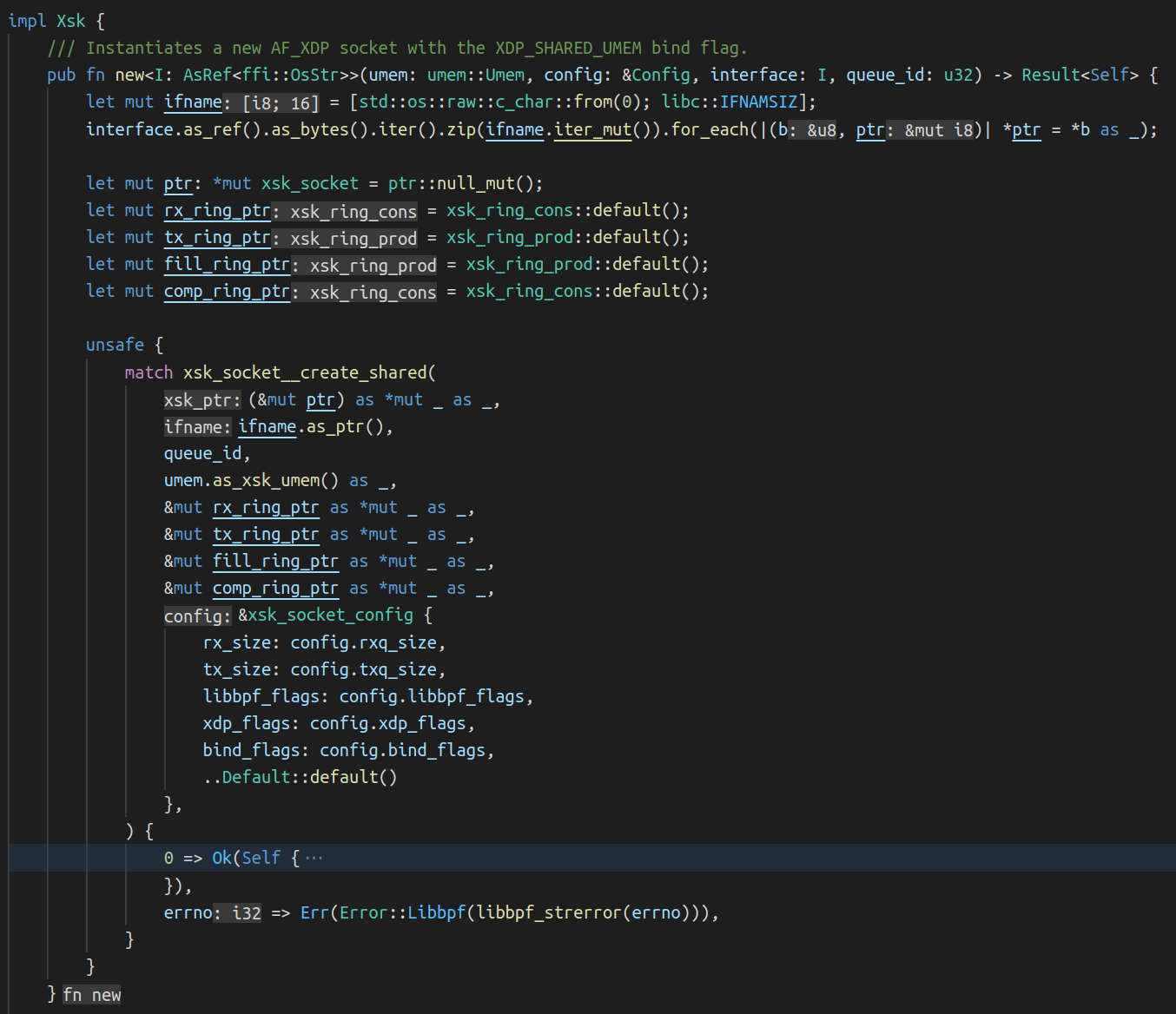The width and height of the screenshot is (1176, 1014).
Task: Click the 'zip' method call
Action: point(461,129)
